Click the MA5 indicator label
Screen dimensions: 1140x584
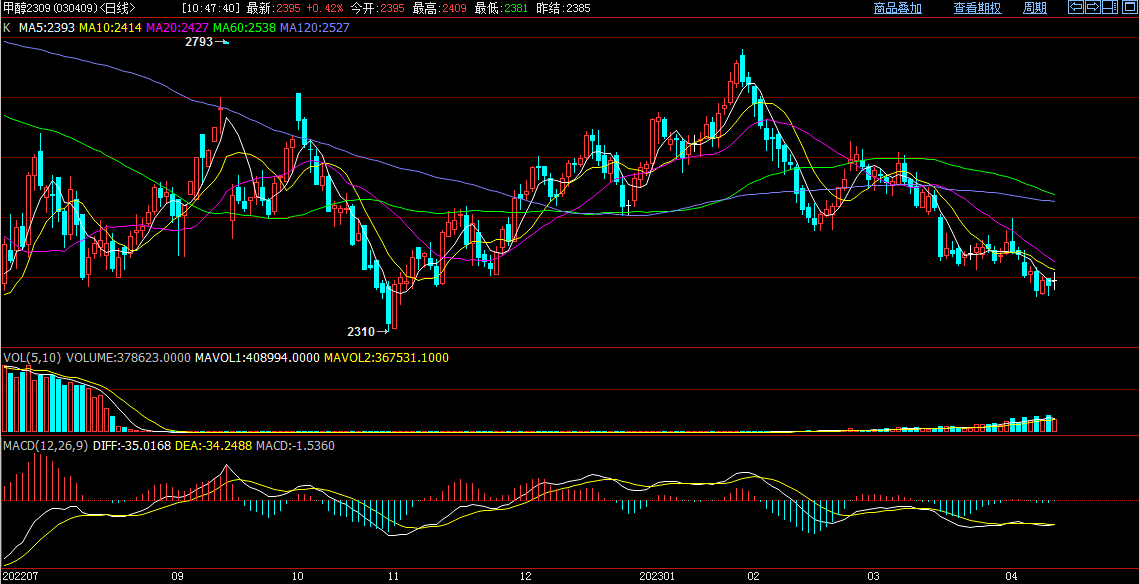(x=47, y=27)
